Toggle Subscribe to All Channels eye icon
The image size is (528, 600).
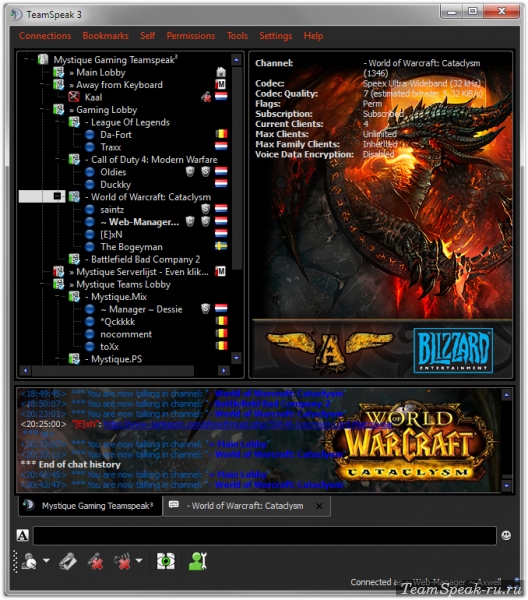[166, 561]
